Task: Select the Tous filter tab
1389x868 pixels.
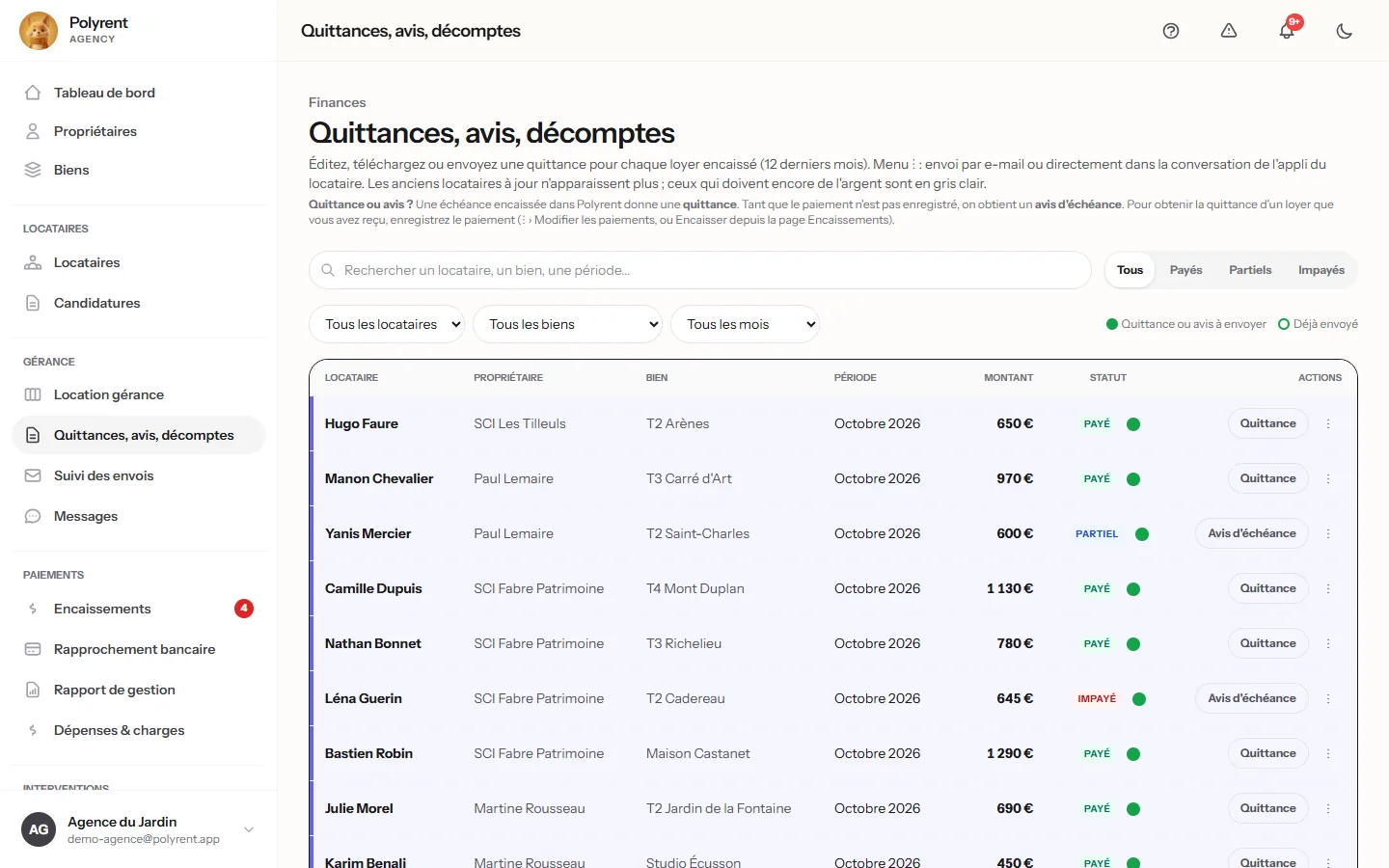Action: pyautogui.click(x=1130, y=270)
